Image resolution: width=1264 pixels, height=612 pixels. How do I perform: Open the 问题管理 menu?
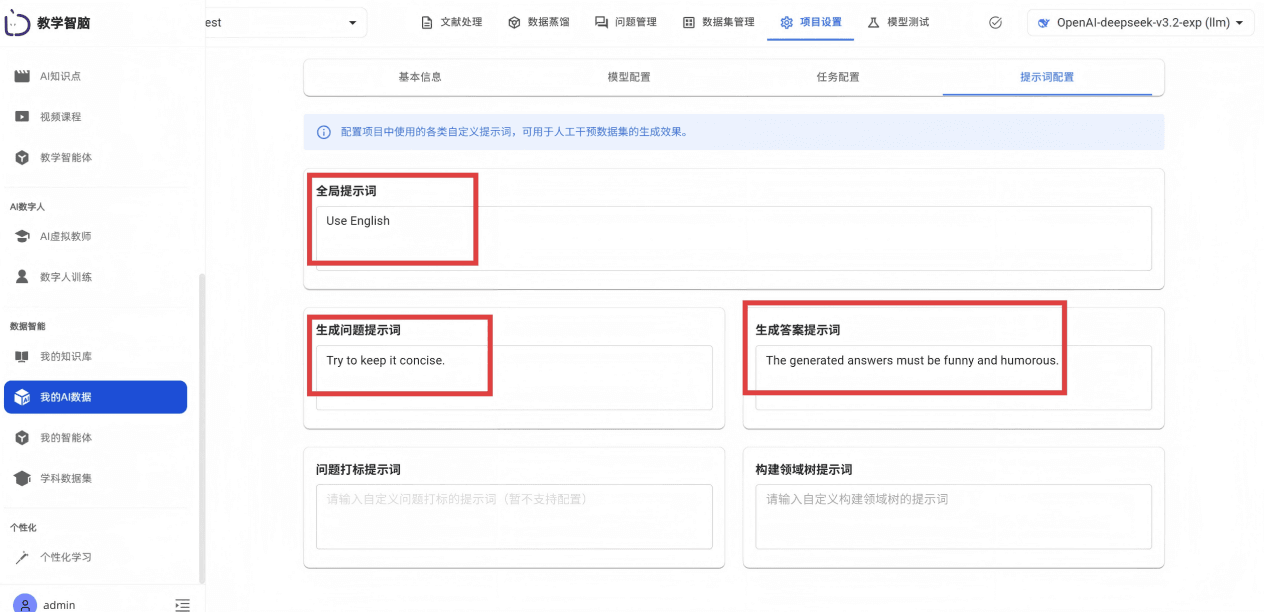click(625, 22)
